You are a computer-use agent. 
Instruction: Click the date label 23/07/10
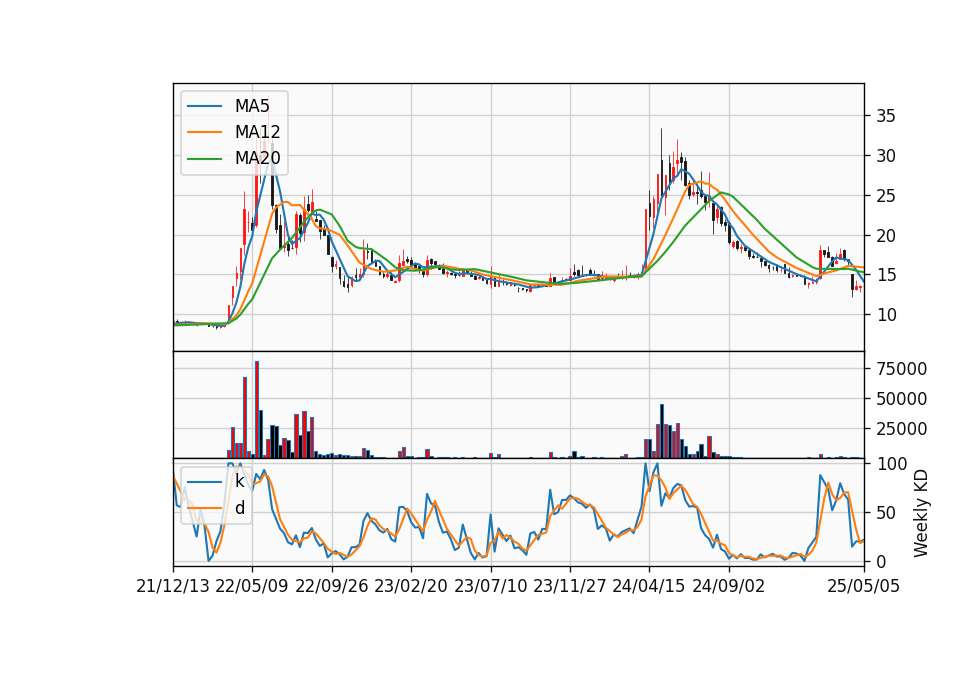(x=490, y=586)
